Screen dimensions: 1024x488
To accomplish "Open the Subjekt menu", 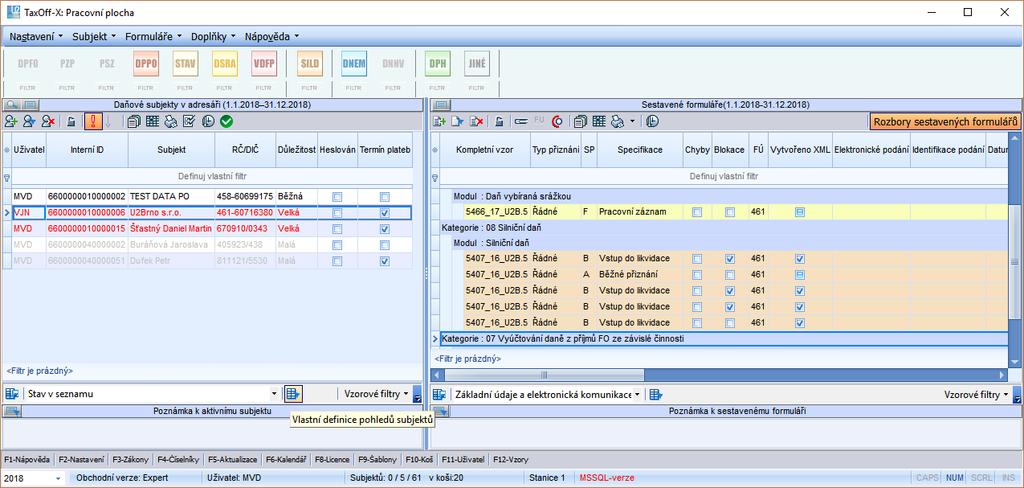I will pyautogui.click(x=94, y=37).
